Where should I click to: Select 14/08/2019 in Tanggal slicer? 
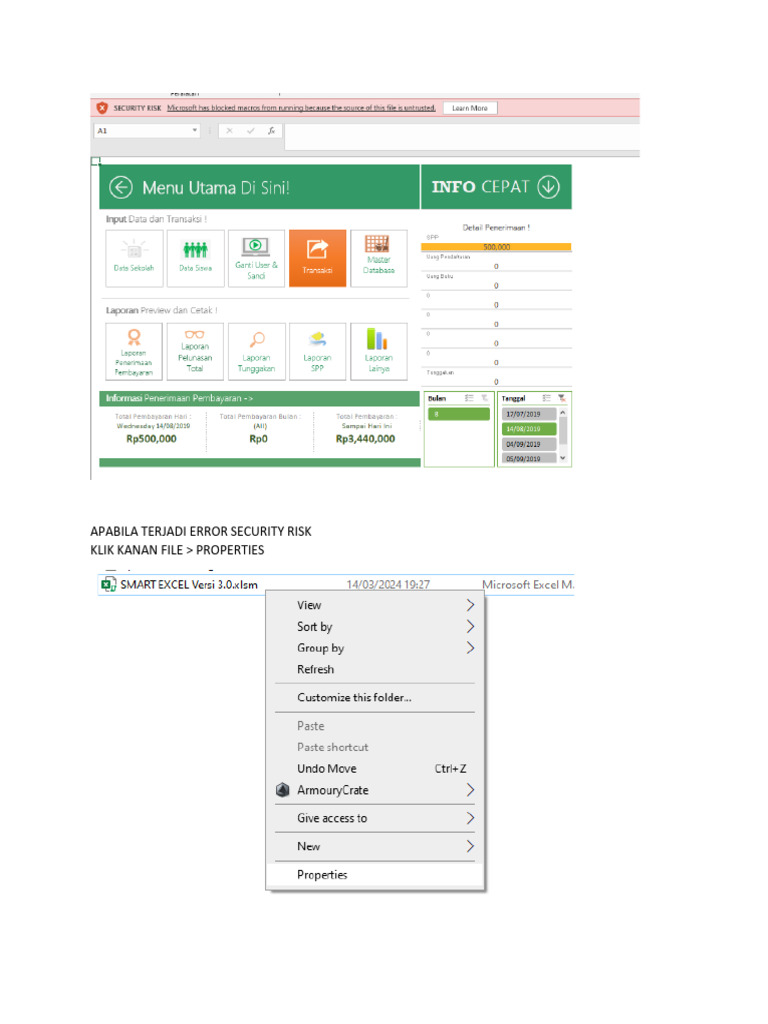coord(529,429)
